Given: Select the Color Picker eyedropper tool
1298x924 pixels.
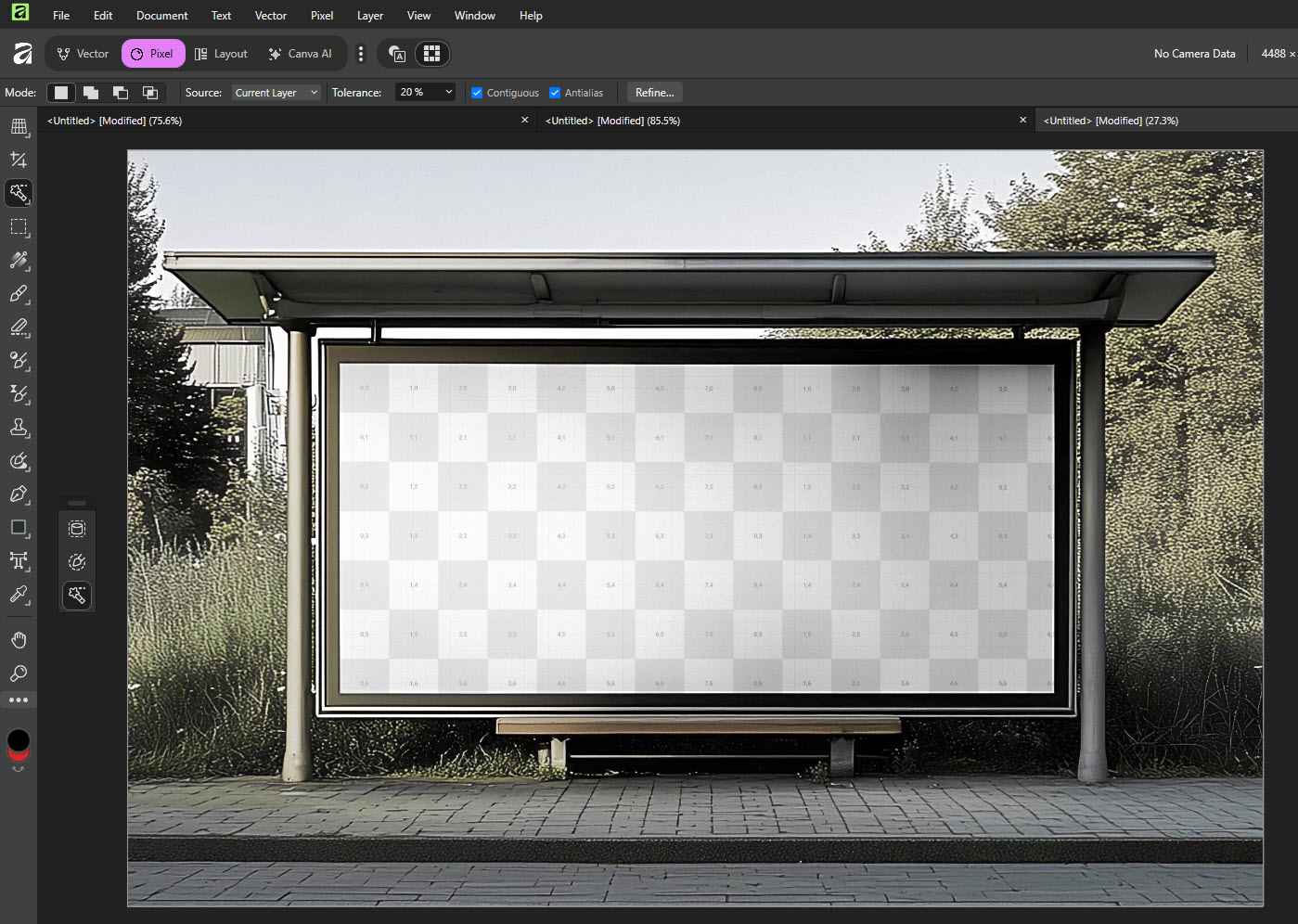Looking at the screenshot, I should click(x=19, y=595).
